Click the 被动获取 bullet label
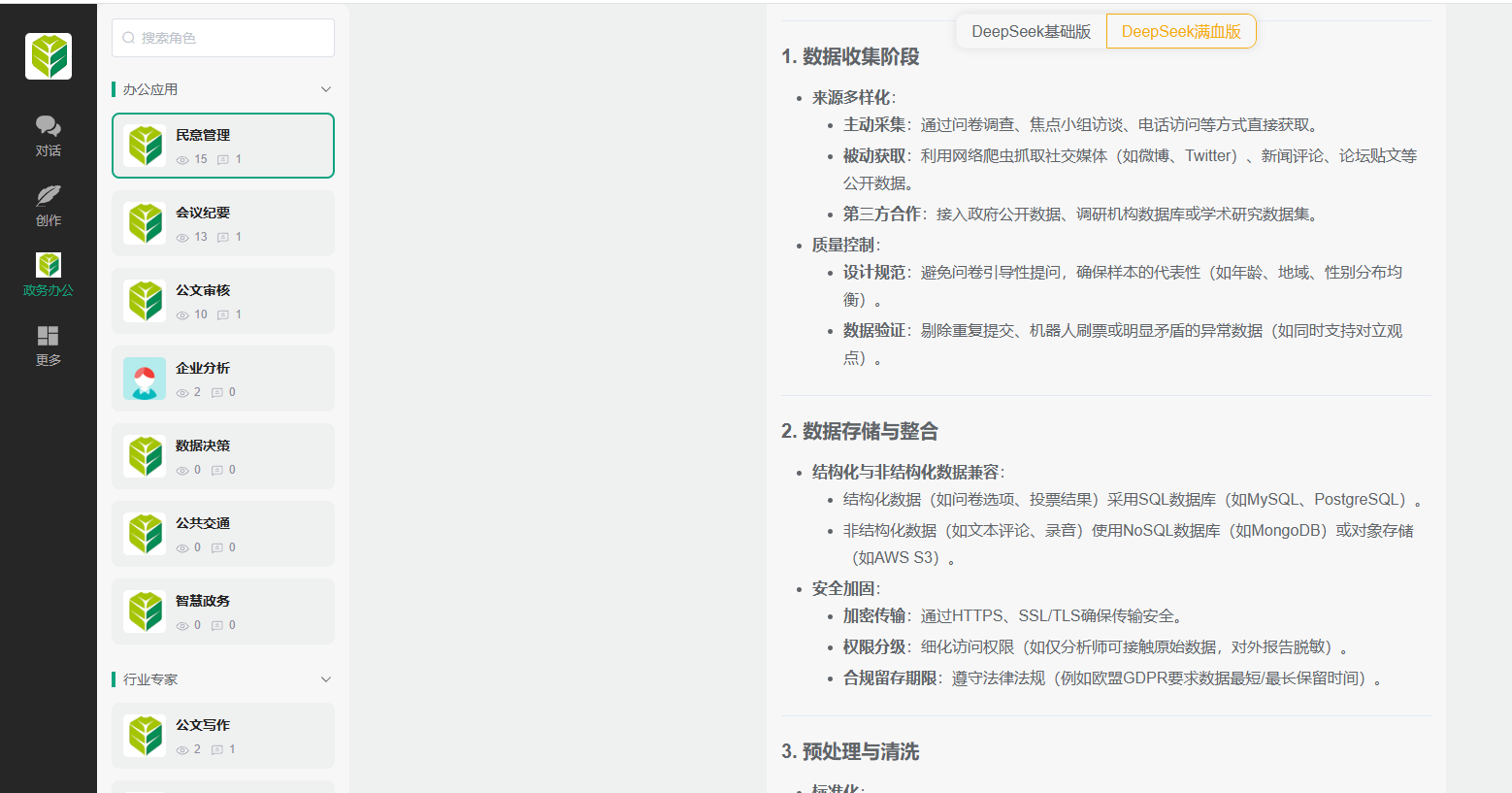This screenshot has height=793, width=1512. point(874,155)
